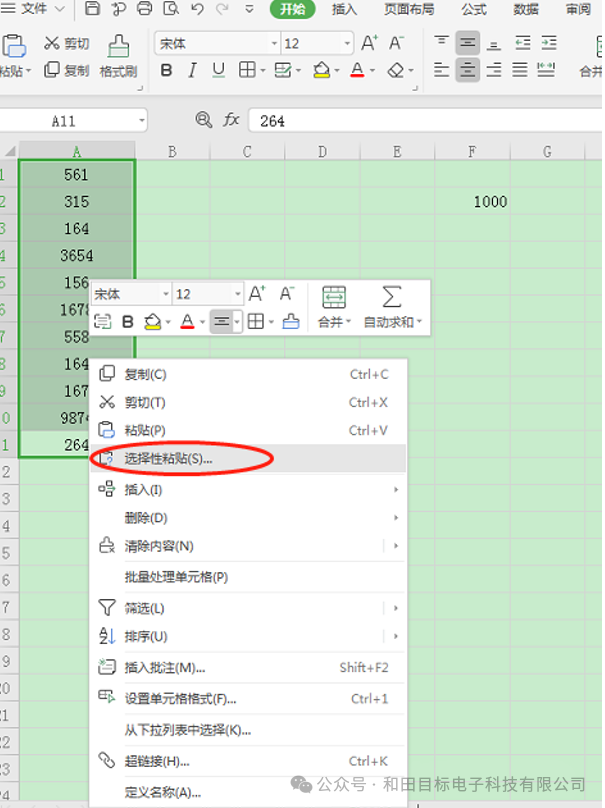Click the ribbon Cut (剪切) scissors button
605x808 pixels.
[66, 44]
